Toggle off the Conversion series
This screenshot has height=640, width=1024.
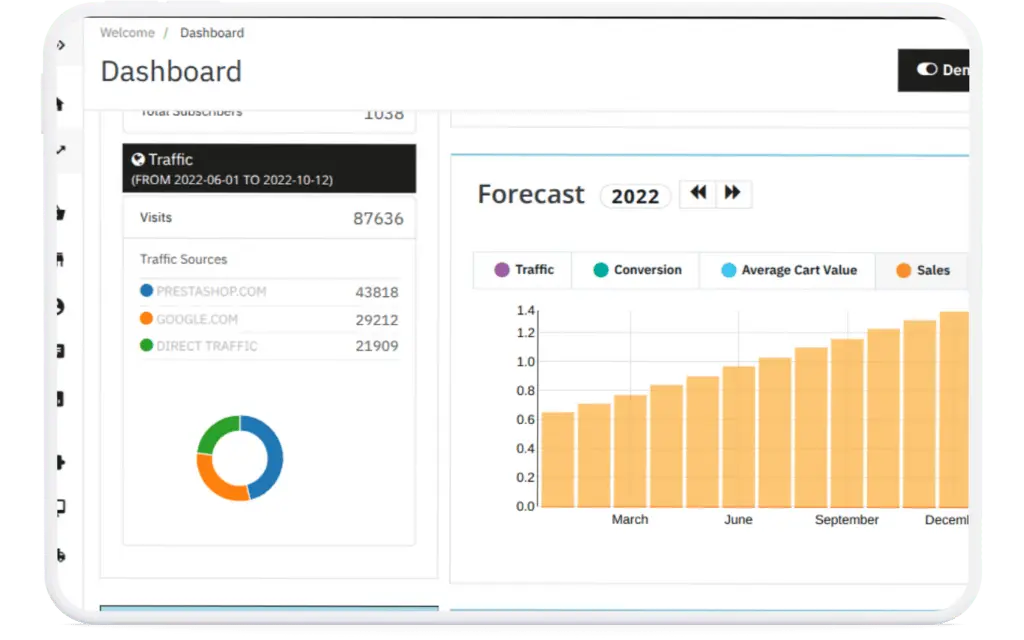click(634, 270)
